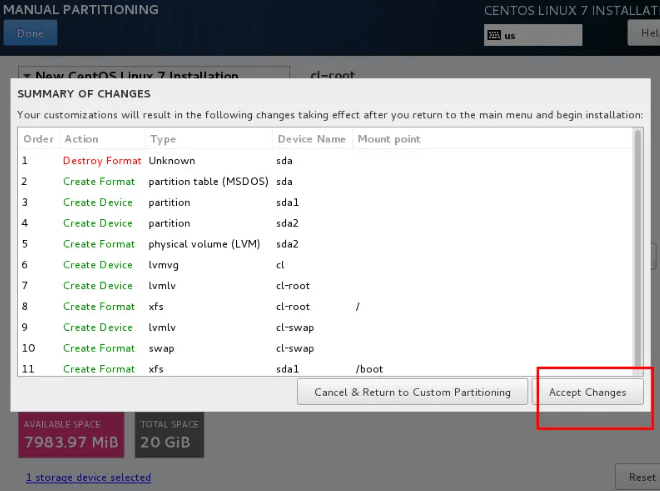Collapse the New CentOS Linux 7 Installation expander
The image size is (660, 491).
click(27, 76)
